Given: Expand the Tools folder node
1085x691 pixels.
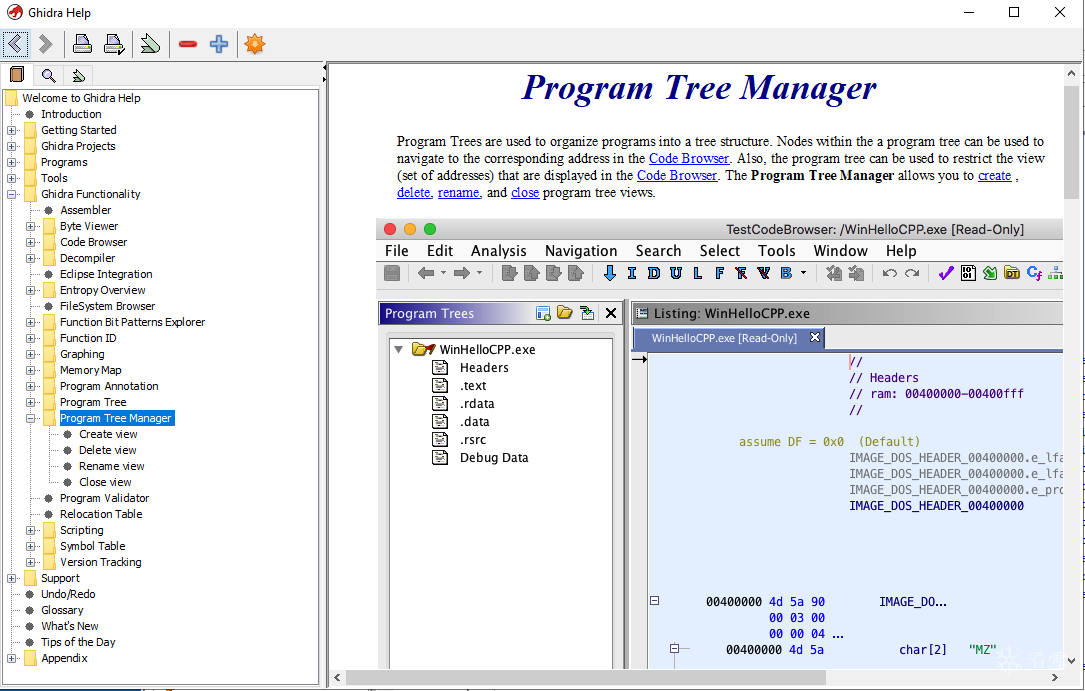Looking at the screenshot, I should click(12, 178).
